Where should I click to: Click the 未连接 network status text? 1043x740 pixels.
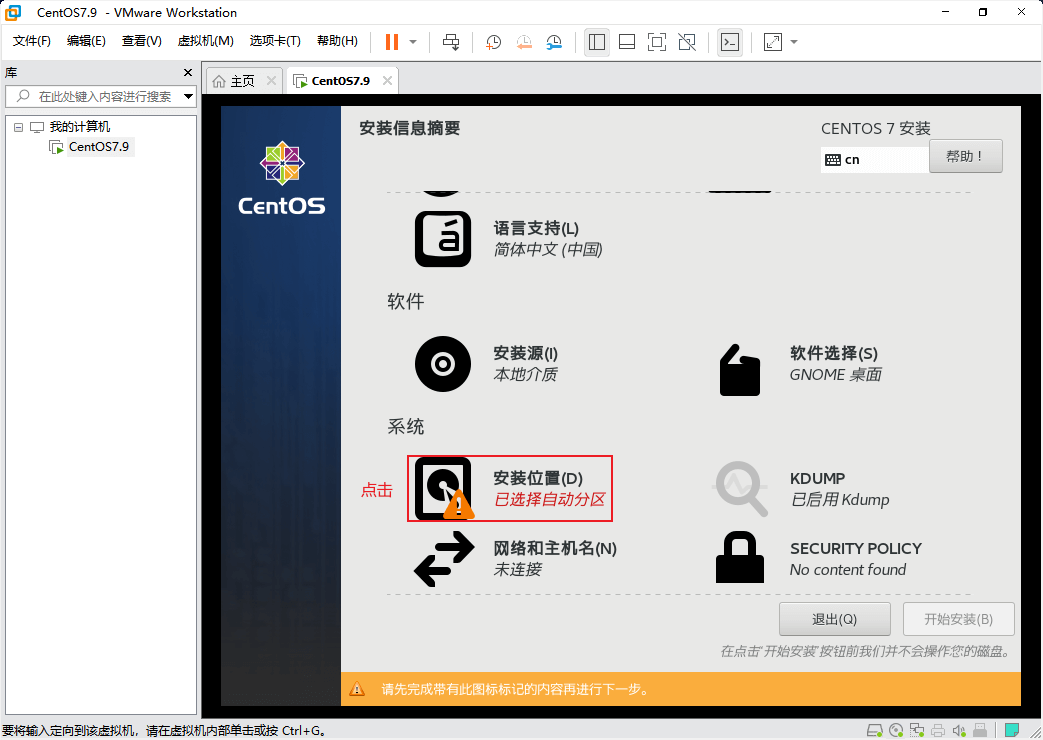[x=518, y=570]
